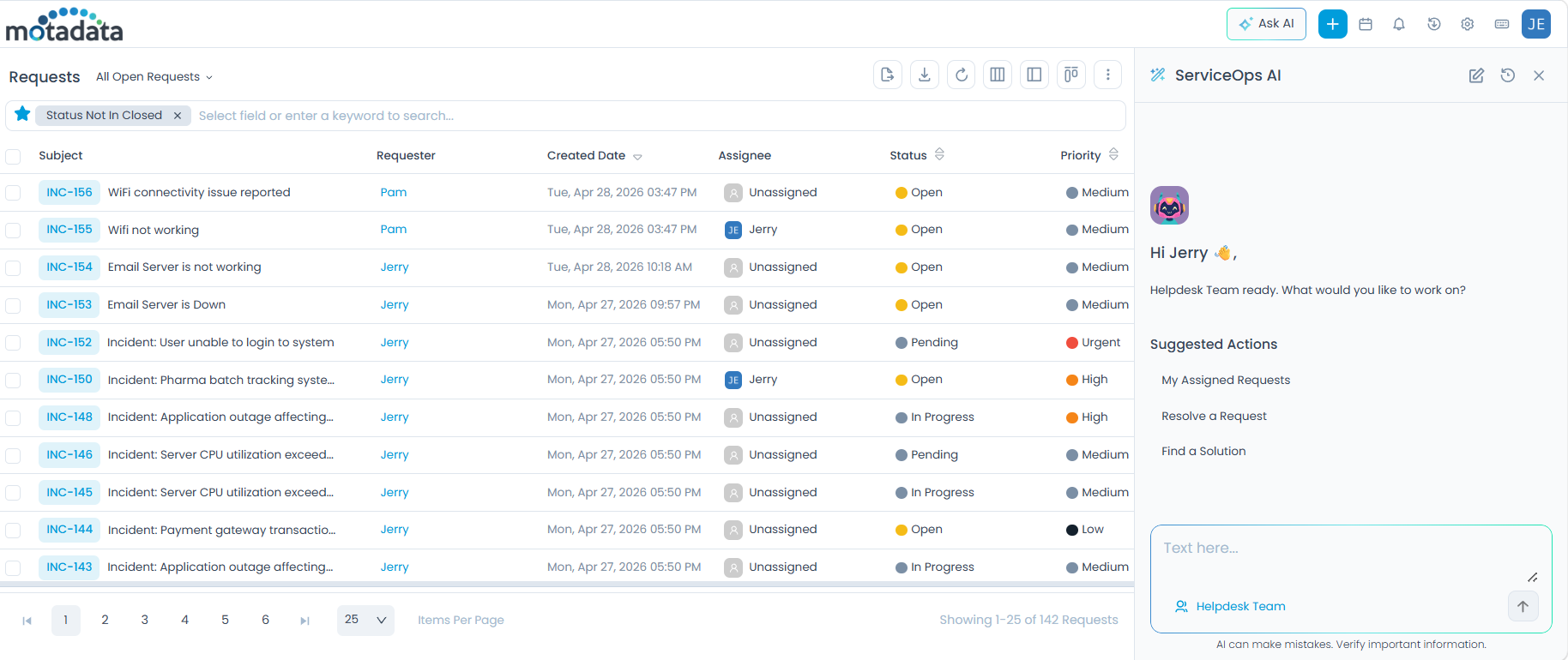1568x660 pixels.
Task: Sort by Created Date column arrow
Action: (637, 157)
